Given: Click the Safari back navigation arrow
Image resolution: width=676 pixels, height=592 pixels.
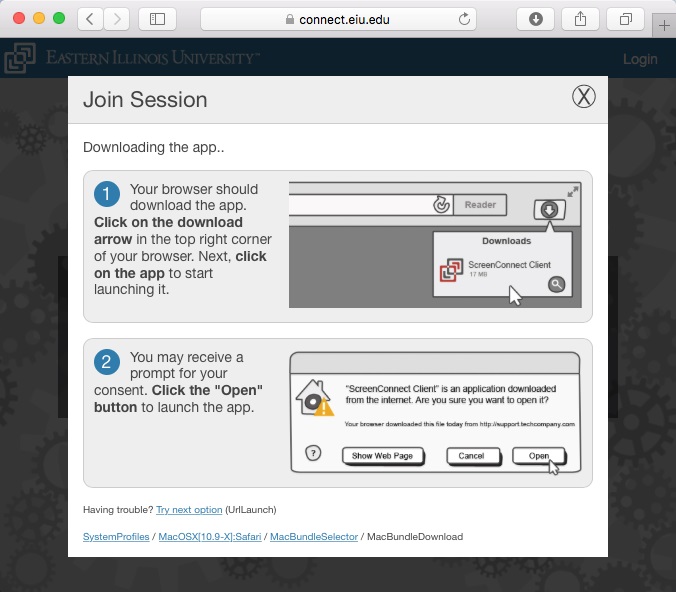Looking at the screenshot, I should 91,19.
